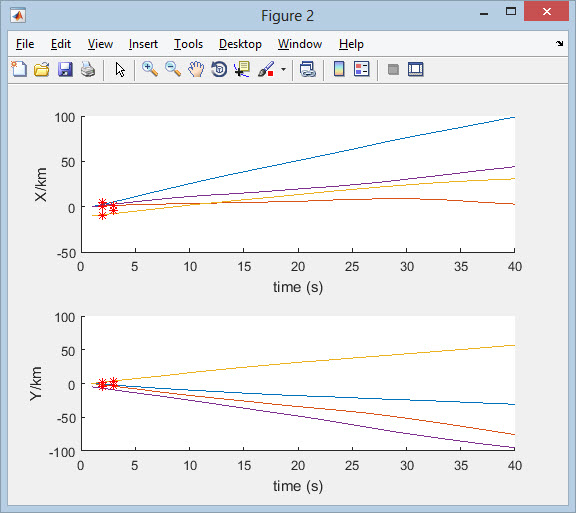Dock the figure using corner arrow
576x513 pixels.
tap(559, 43)
